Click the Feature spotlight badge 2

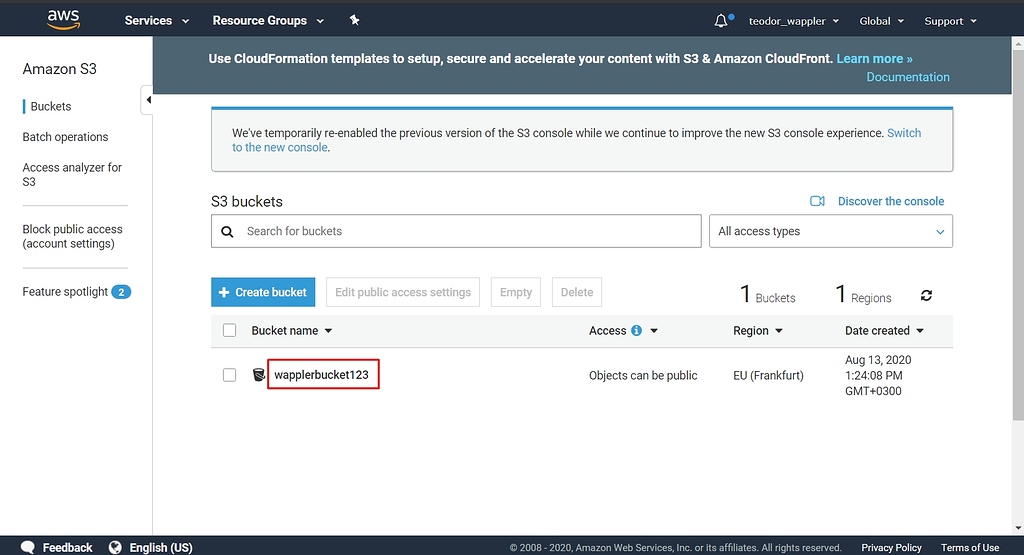coord(121,292)
